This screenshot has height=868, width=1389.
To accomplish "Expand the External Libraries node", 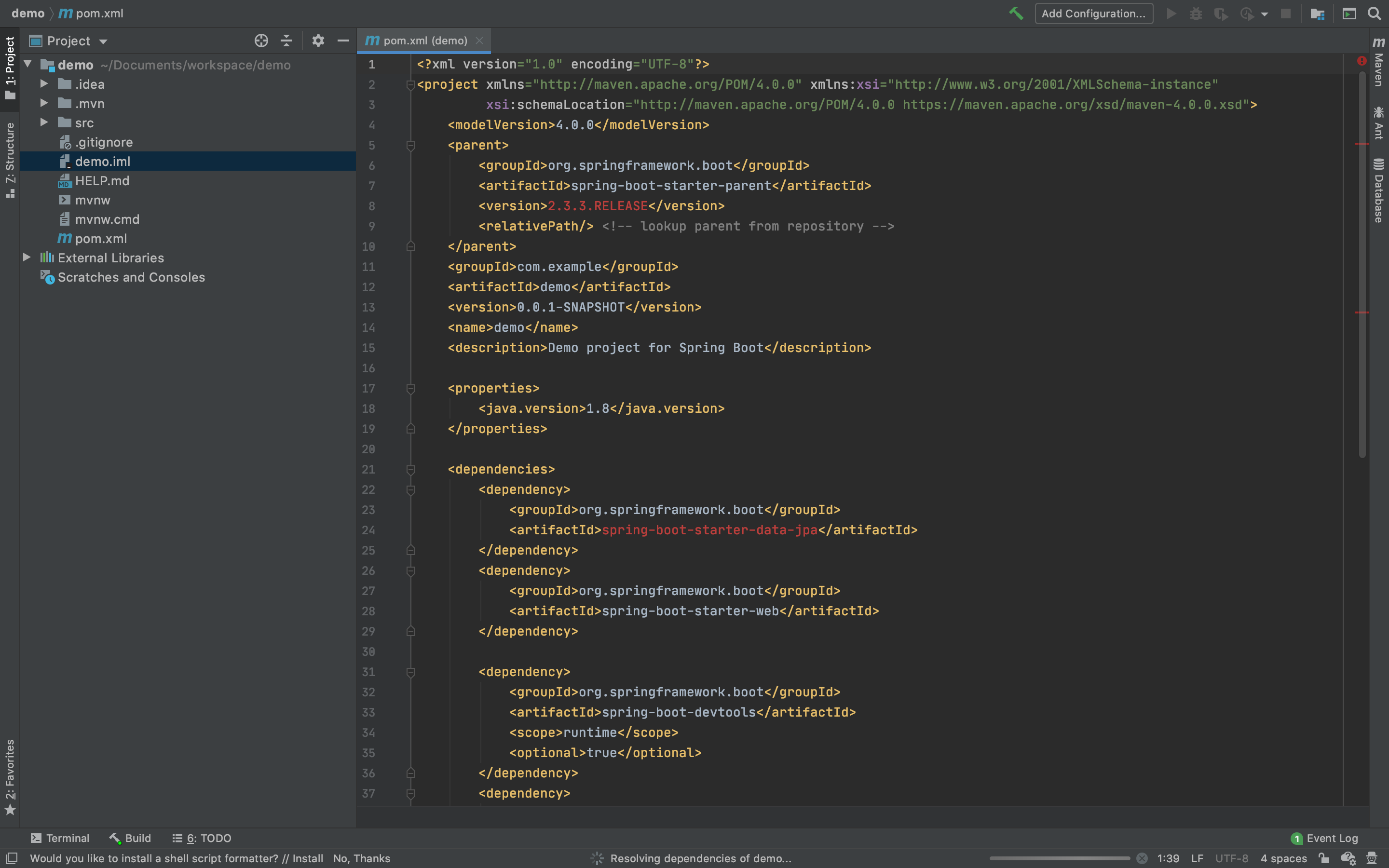I will 27,257.
